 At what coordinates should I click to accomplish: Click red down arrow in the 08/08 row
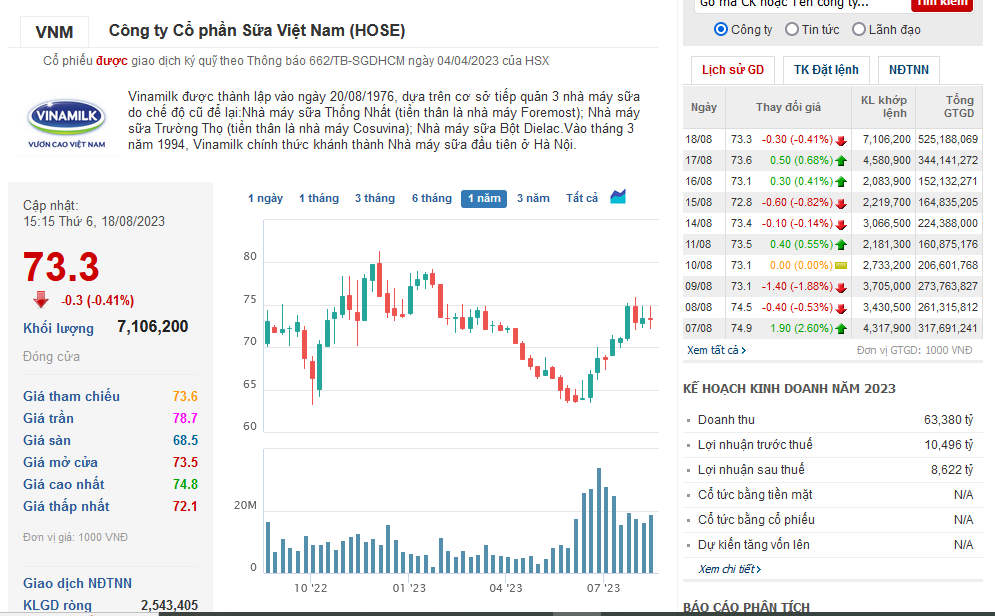coord(841,308)
